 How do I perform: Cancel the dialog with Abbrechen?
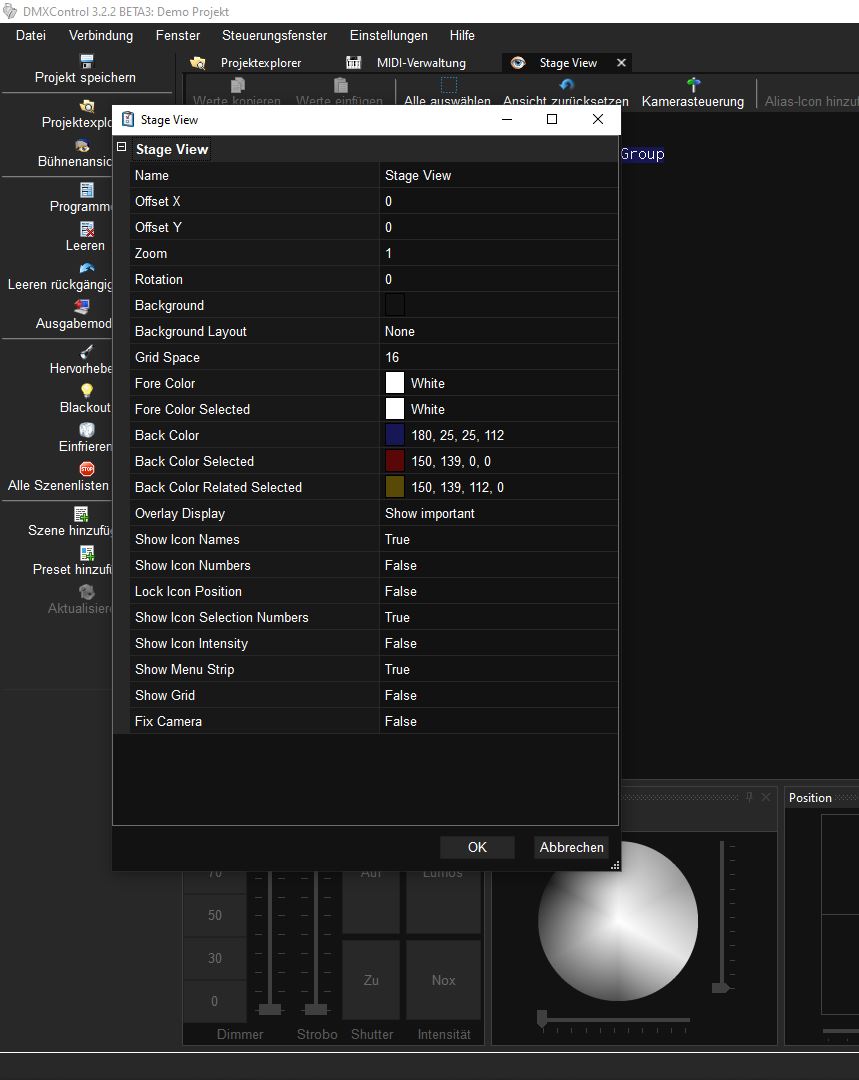pyautogui.click(x=571, y=847)
